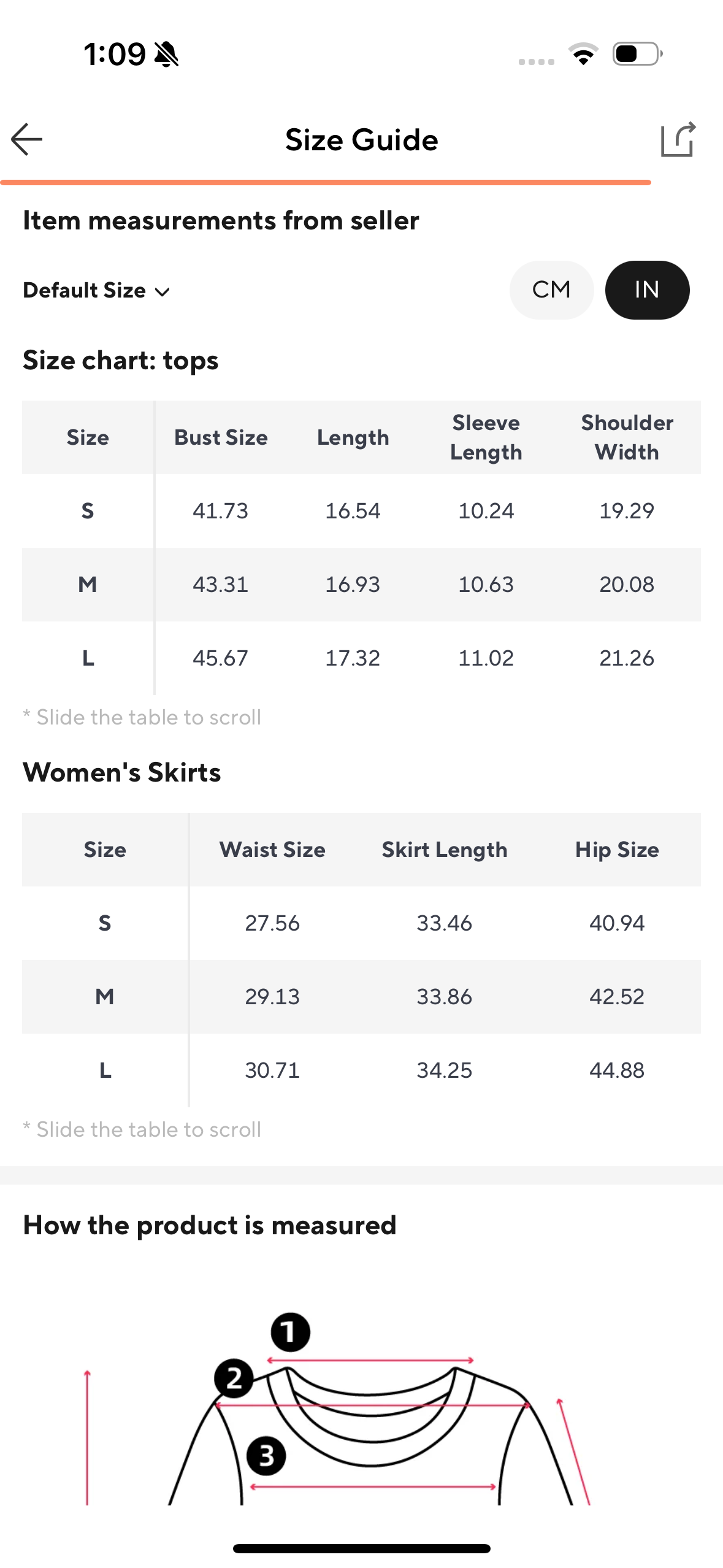The image size is (723, 1568).
Task: Tap the battery status icon
Action: 637,54
